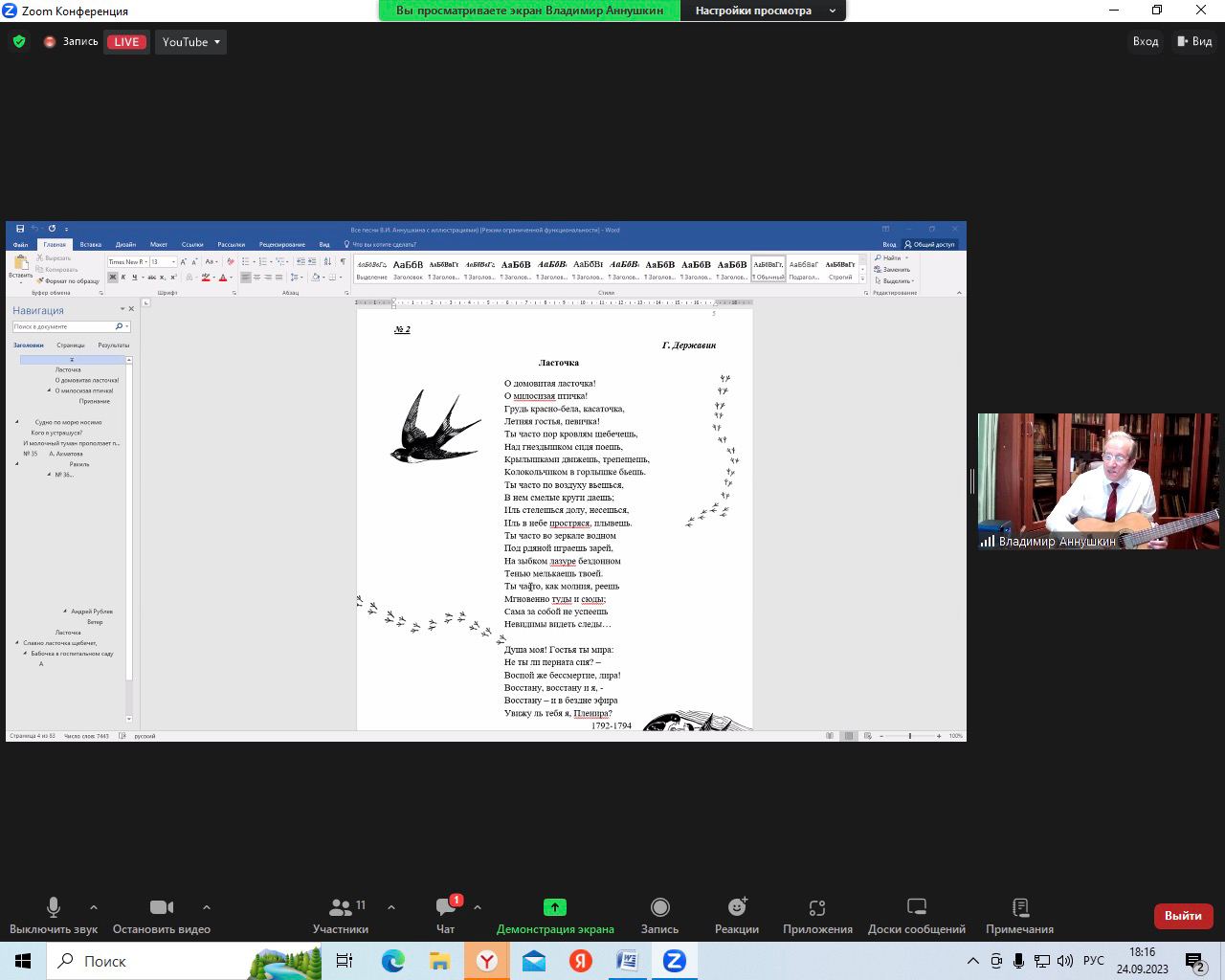Screen dimensions: 1225x980
Task: Close the Navigation pane with its X
Action: 131,309
